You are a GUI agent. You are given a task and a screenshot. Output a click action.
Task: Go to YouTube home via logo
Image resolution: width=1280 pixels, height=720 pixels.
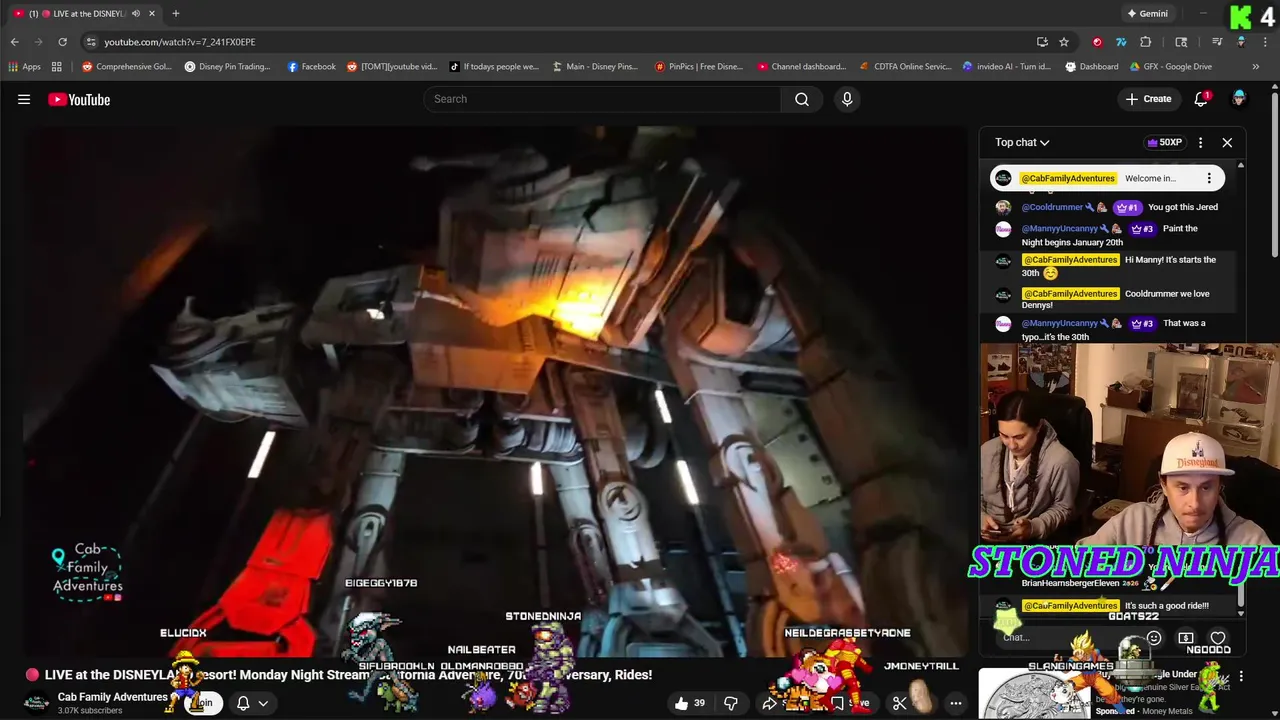[79, 99]
